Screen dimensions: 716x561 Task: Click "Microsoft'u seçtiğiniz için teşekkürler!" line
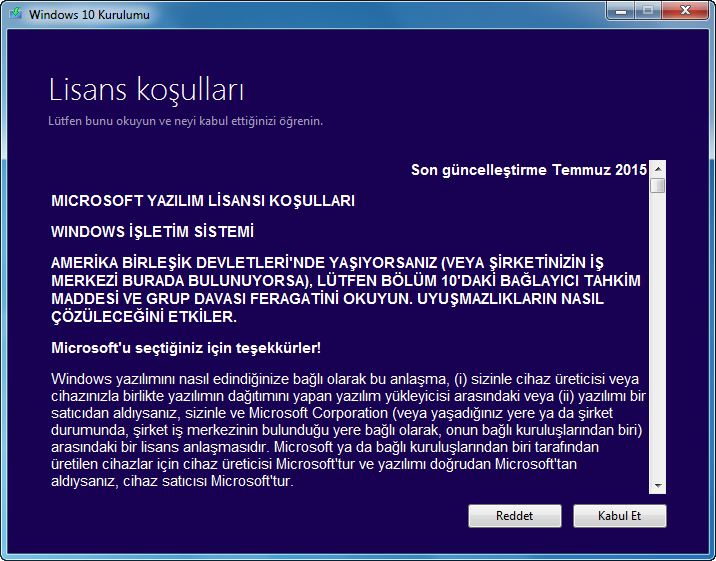[186, 348]
